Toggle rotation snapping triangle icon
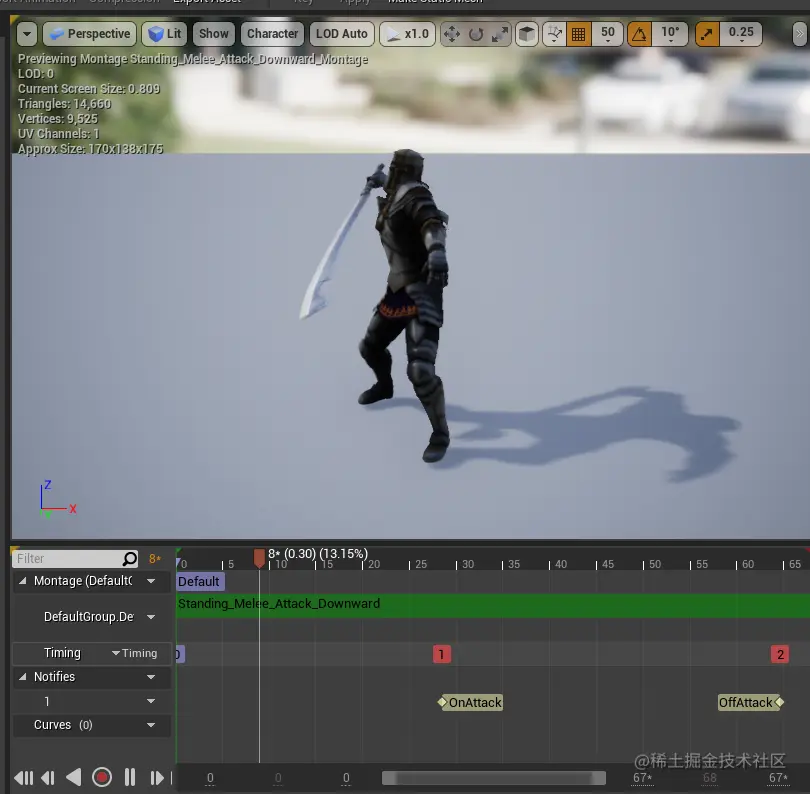Viewport: 810px width, 794px height. (x=640, y=35)
